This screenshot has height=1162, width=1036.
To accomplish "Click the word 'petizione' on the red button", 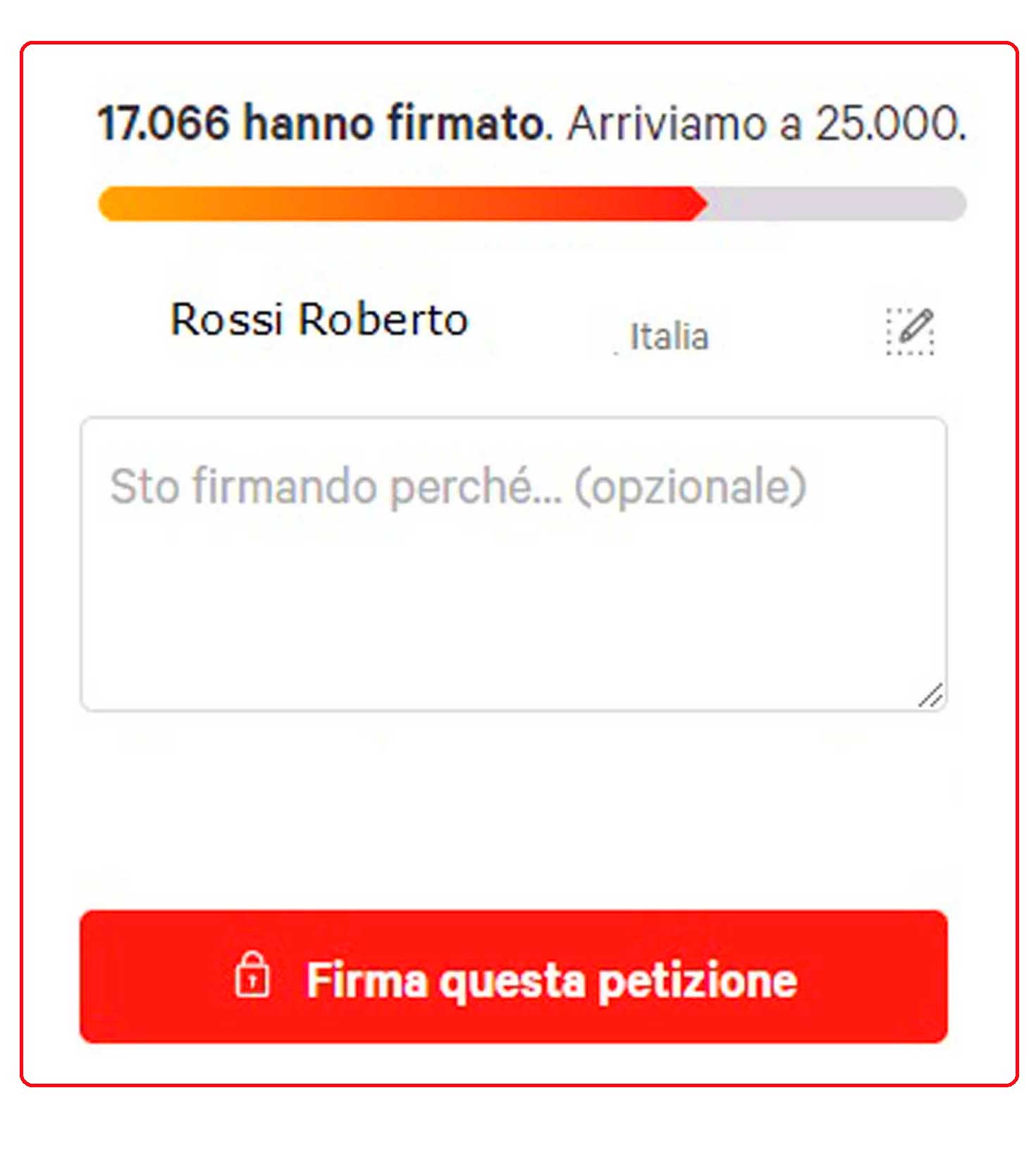I will pyautogui.click(x=698, y=980).
